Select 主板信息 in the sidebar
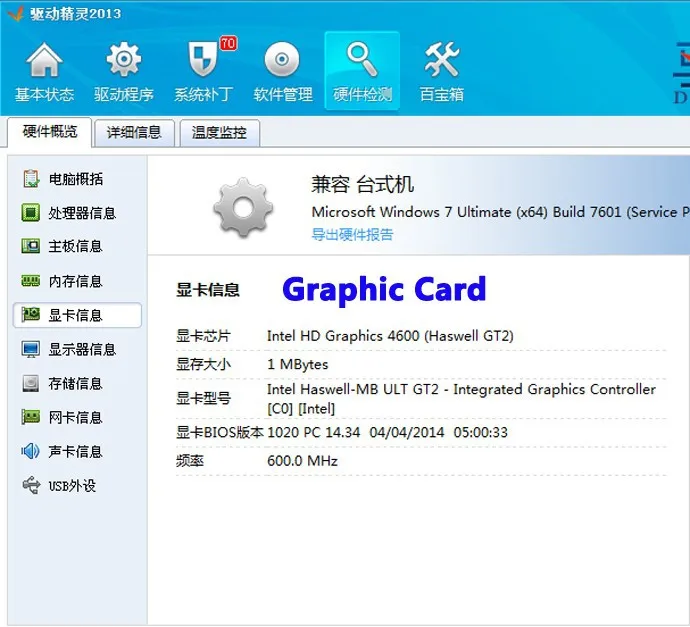Image resolution: width=690 pixels, height=627 pixels. 76,246
